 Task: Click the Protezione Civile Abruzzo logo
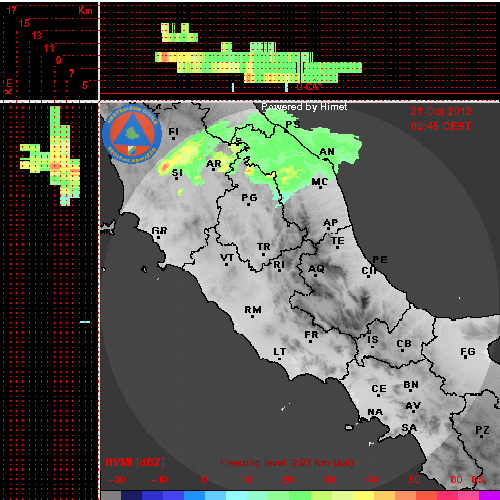(132, 134)
